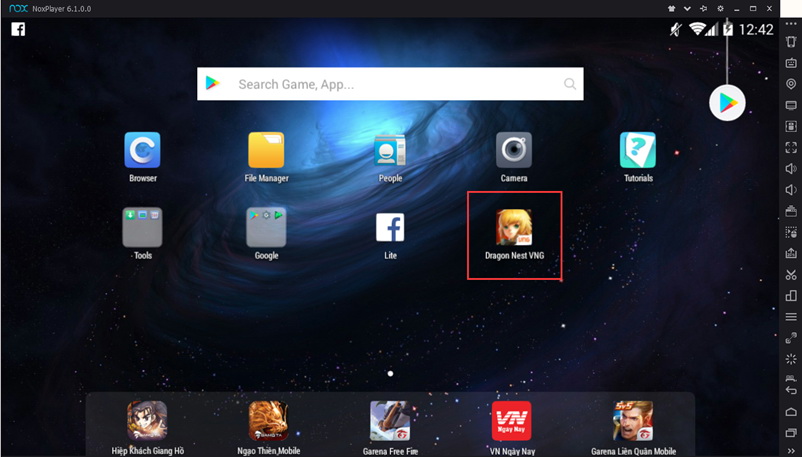Image resolution: width=802 pixels, height=457 pixels.
Task: Open the Browser app
Action: click(x=142, y=151)
